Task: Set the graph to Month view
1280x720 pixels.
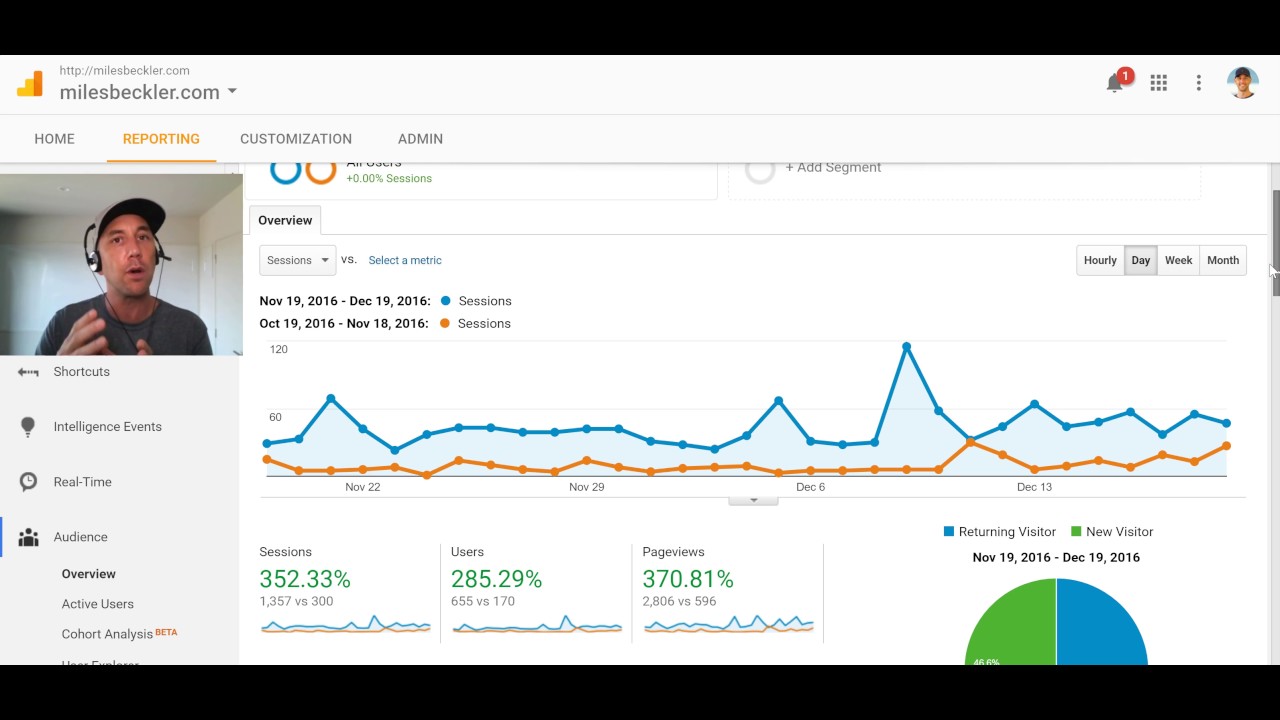Action: click(x=1223, y=260)
